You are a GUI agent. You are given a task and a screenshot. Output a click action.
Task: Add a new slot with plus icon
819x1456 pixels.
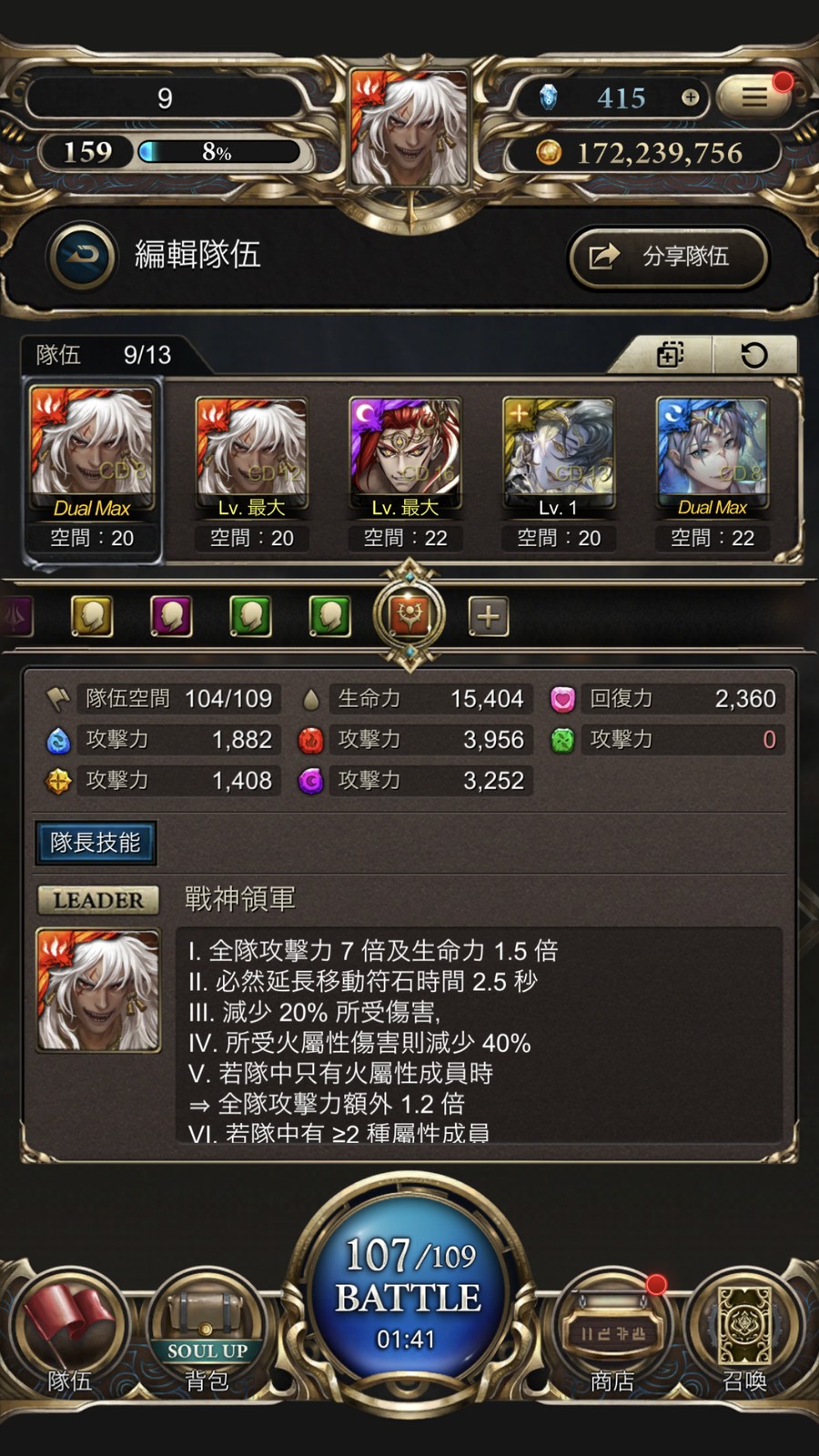pos(489,616)
